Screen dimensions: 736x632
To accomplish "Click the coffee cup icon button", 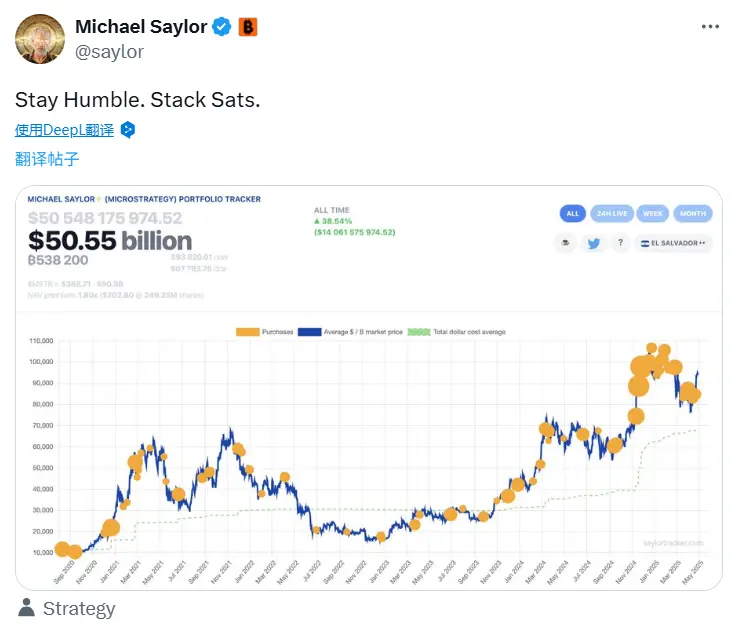I will pyautogui.click(x=566, y=243).
